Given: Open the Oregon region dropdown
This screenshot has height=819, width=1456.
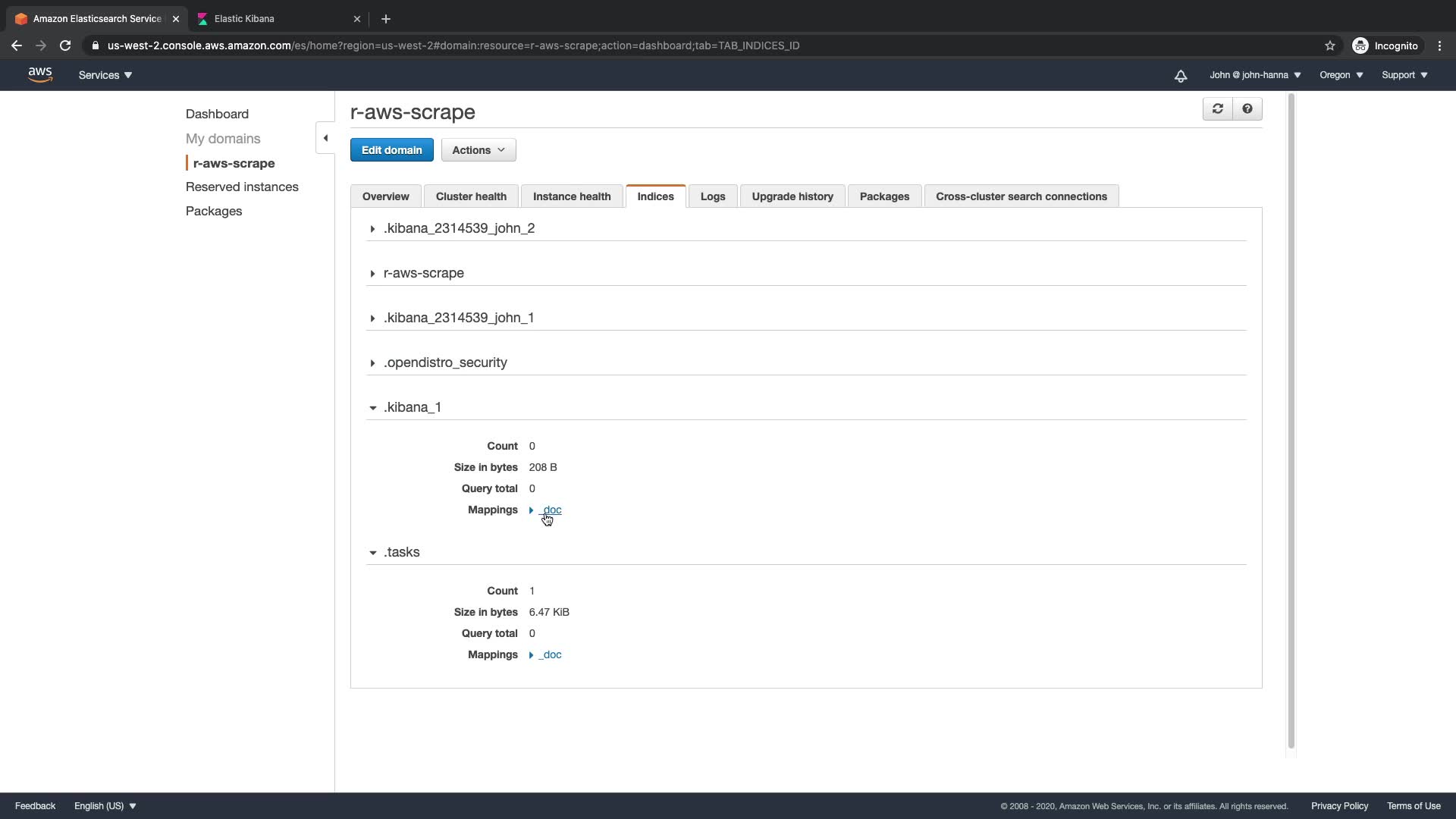Looking at the screenshot, I should [x=1341, y=75].
